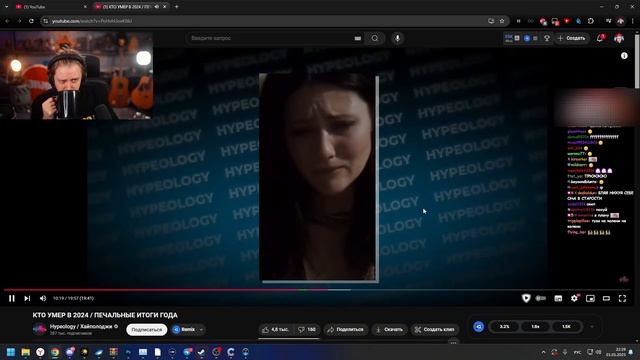Open the tab search dropdown

6,7
